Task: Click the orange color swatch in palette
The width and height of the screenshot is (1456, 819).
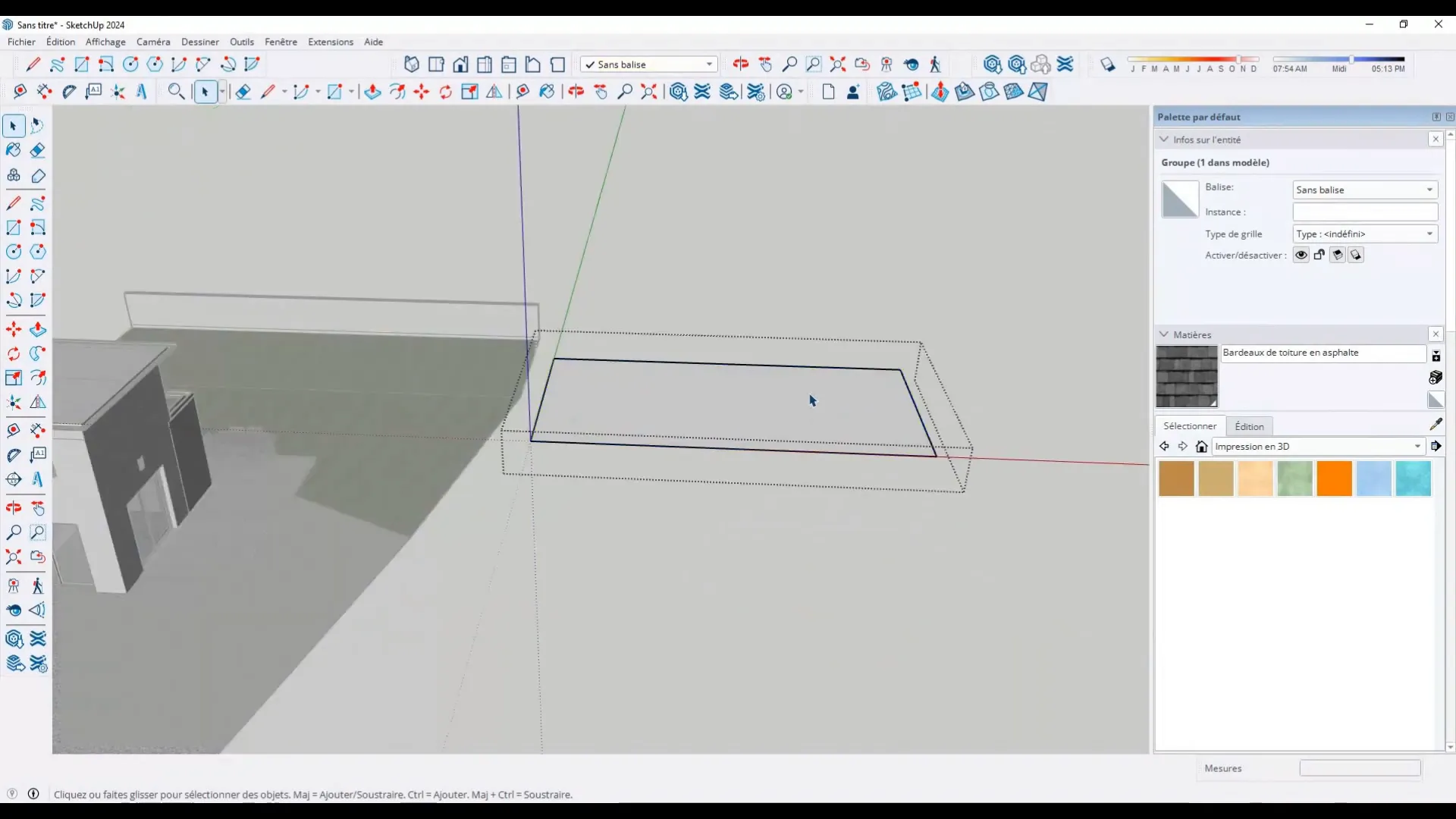Action: coord(1335,480)
